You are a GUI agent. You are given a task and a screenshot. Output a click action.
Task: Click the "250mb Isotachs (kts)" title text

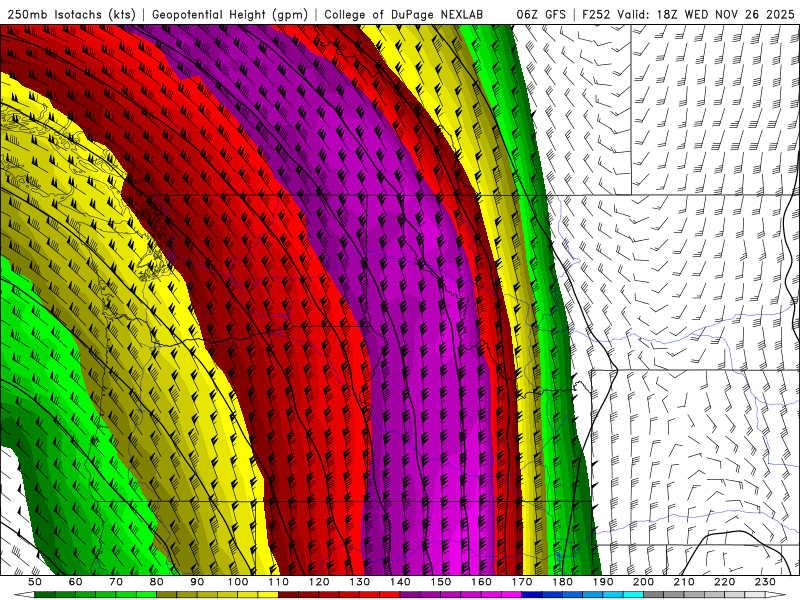tap(71, 14)
